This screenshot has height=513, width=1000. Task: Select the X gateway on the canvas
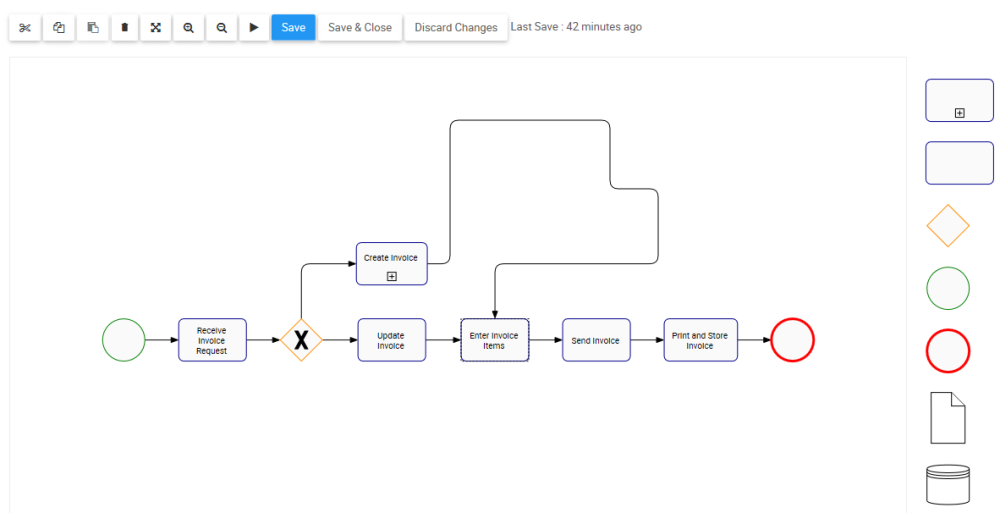pyautogui.click(x=301, y=340)
